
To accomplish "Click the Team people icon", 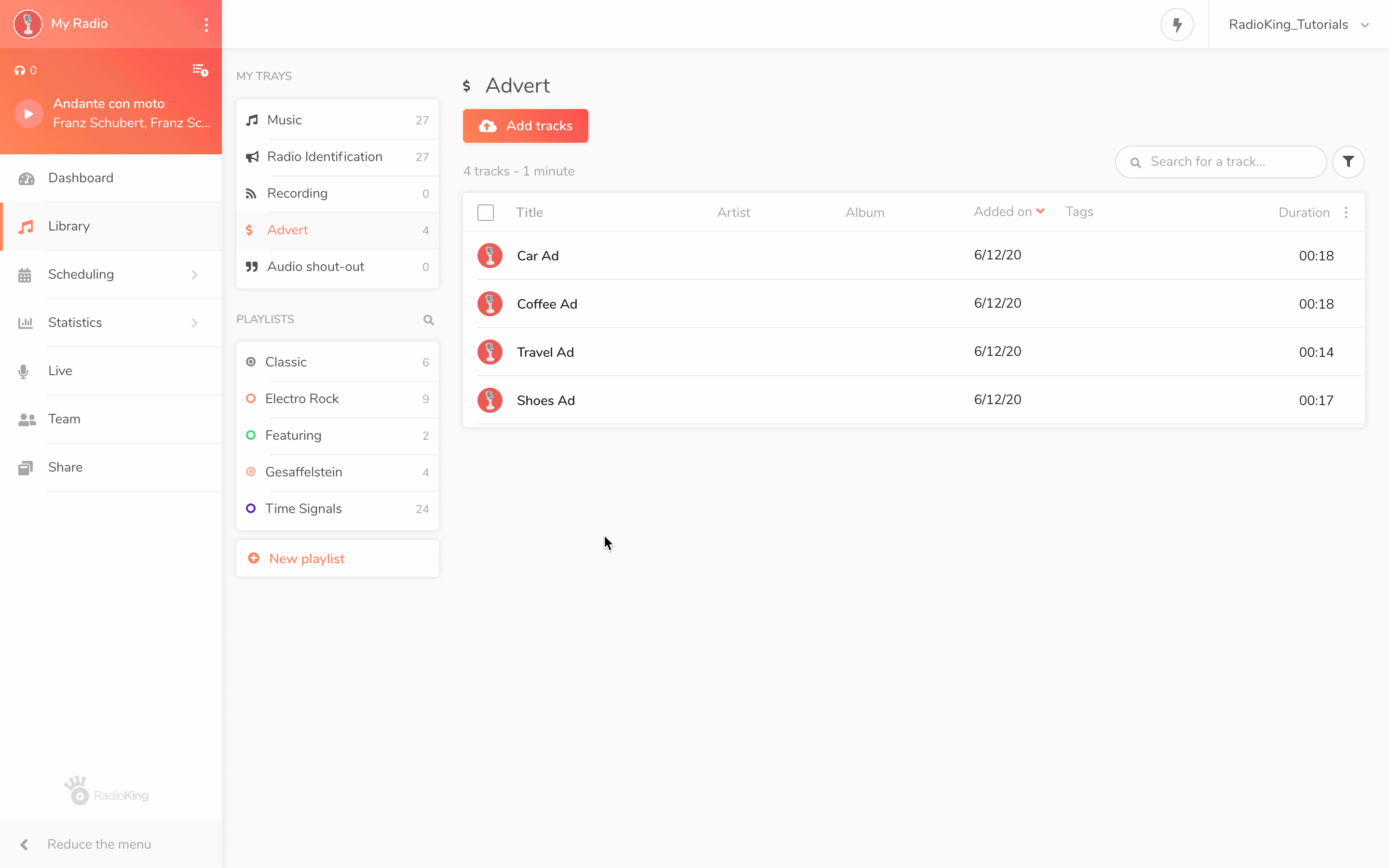I will pos(27,420).
